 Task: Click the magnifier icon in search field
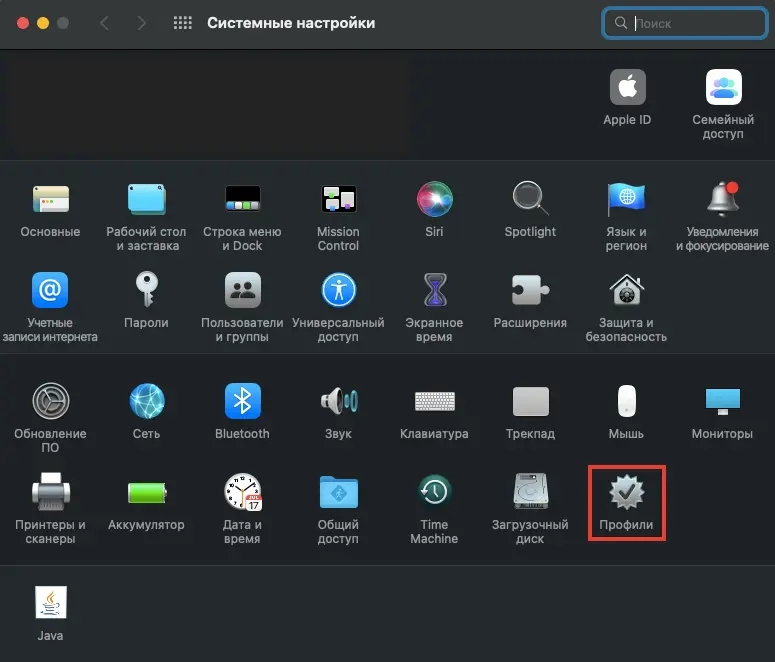pyautogui.click(x=620, y=23)
